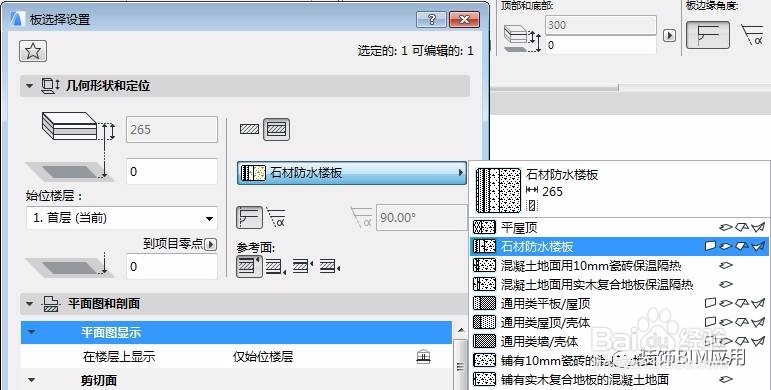The height and width of the screenshot is (390, 771).
Task: Select the custom angle icon under 板边缘角度
Action: click(x=752, y=35)
